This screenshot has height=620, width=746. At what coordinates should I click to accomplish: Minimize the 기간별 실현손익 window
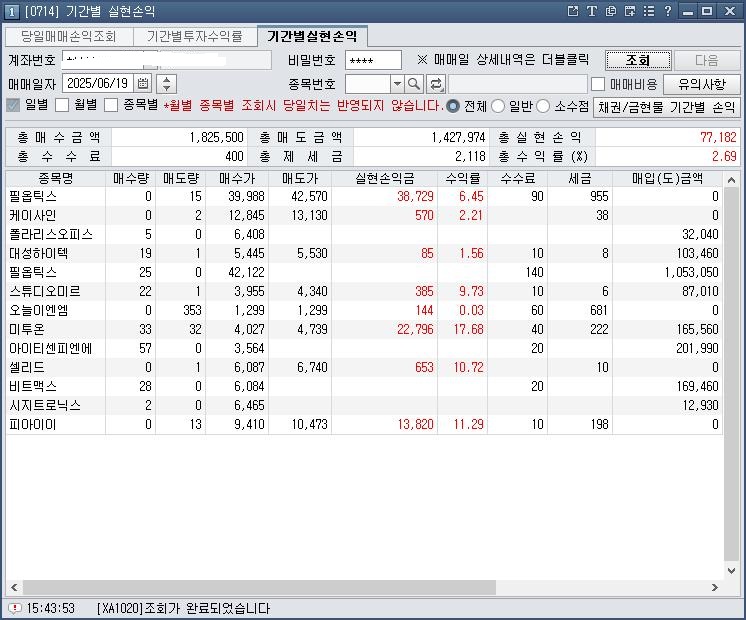click(x=688, y=11)
